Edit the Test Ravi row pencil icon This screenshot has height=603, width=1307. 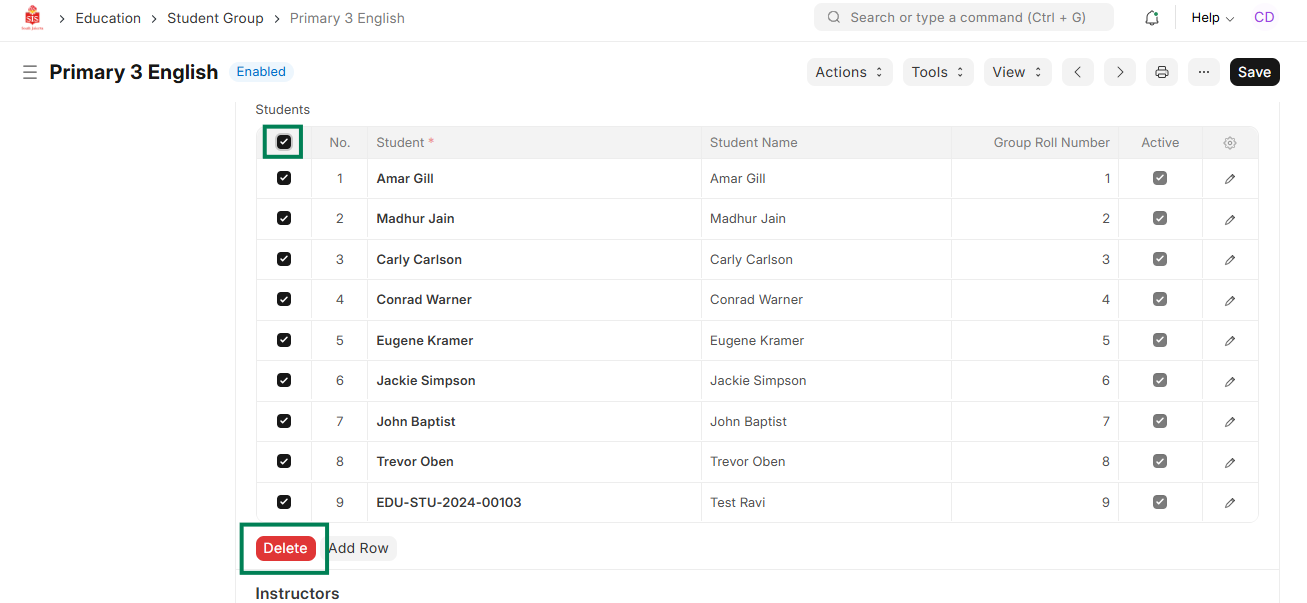coord(1230,503)
